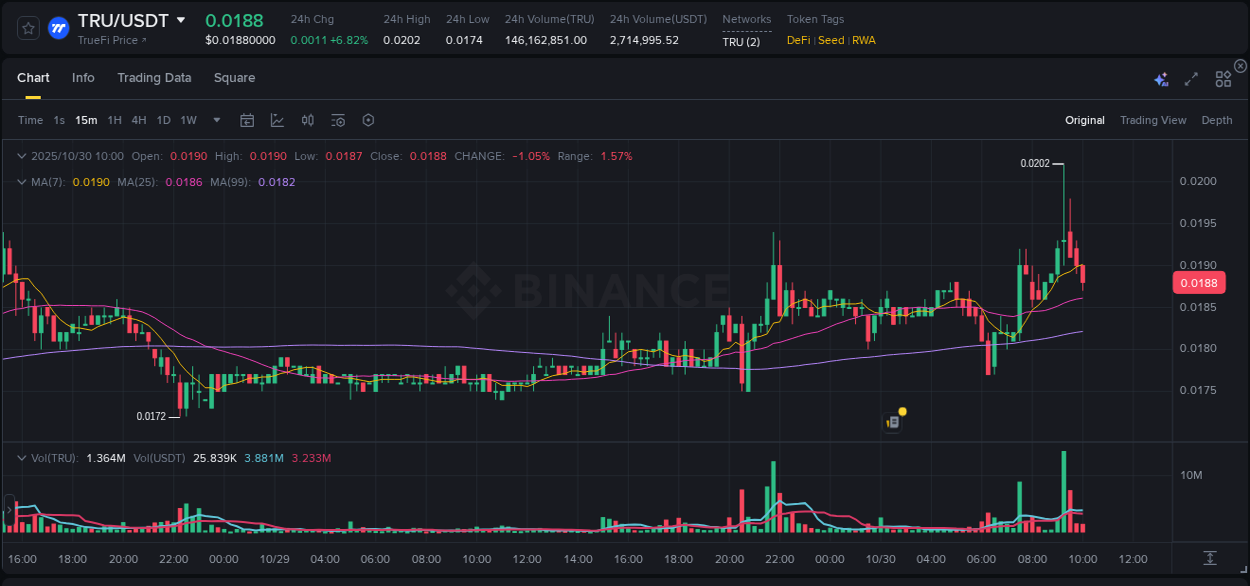Open the candle display settings icon
The image size is (1250, 586).
pyautogui.click(x=307, y=120)
